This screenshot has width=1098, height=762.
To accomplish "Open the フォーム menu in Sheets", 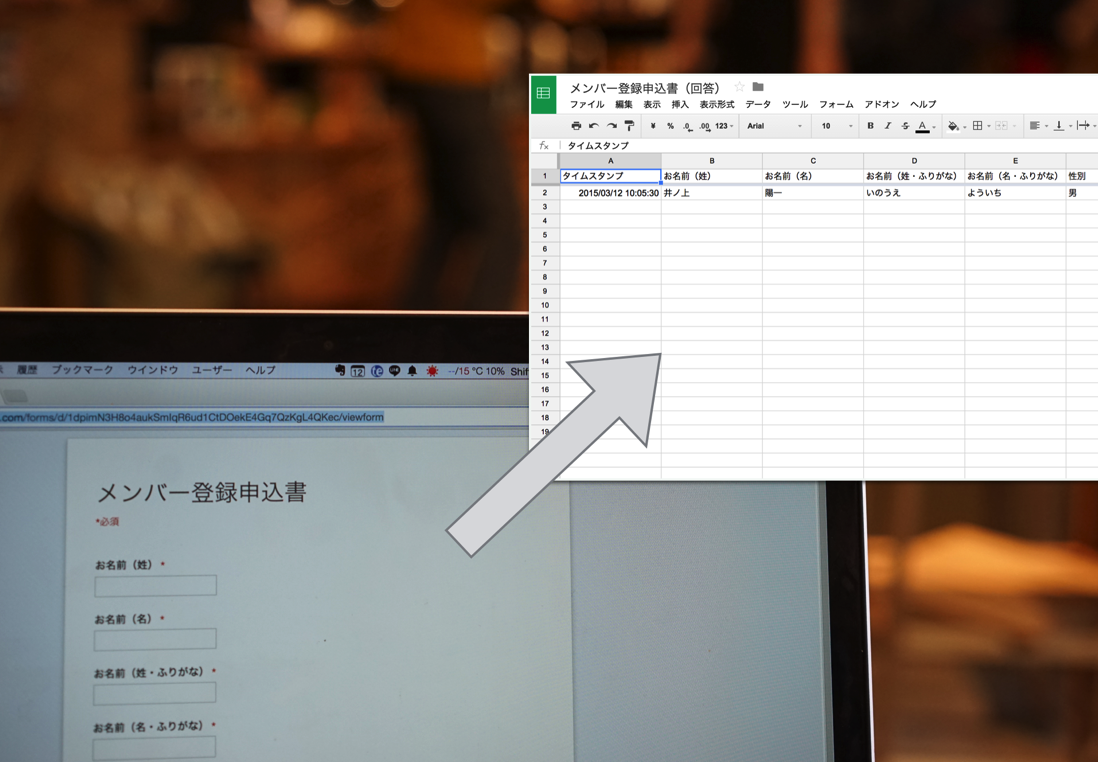I will (836, 104).
